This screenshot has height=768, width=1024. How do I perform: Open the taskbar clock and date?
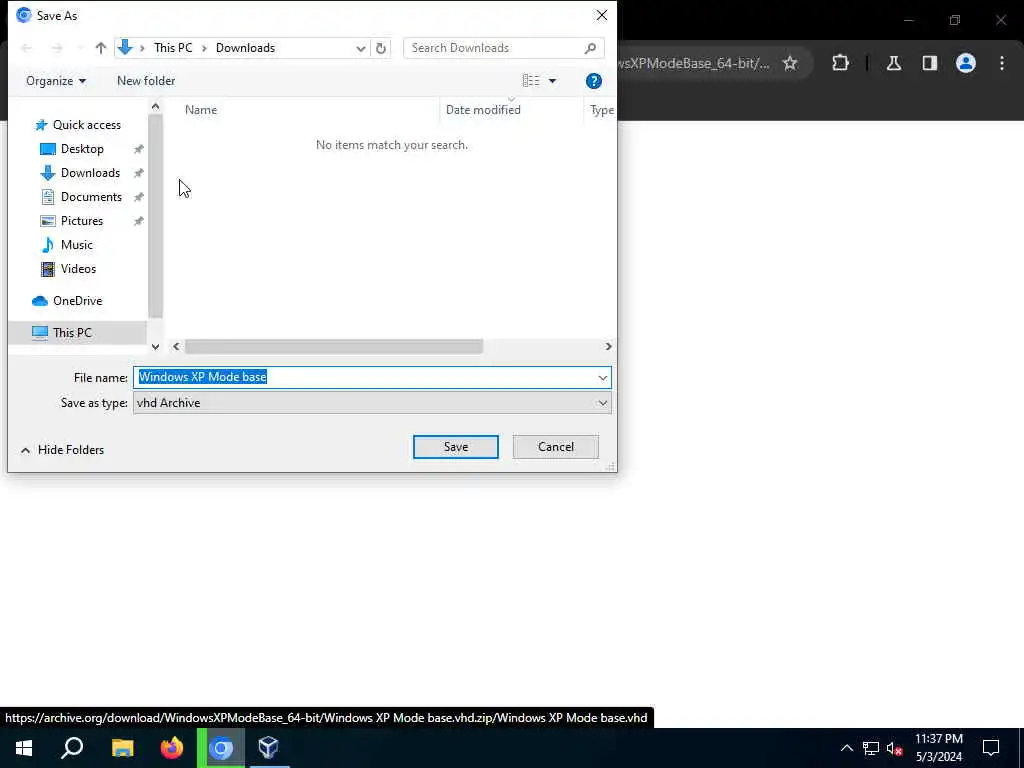(x=938, y=748)
